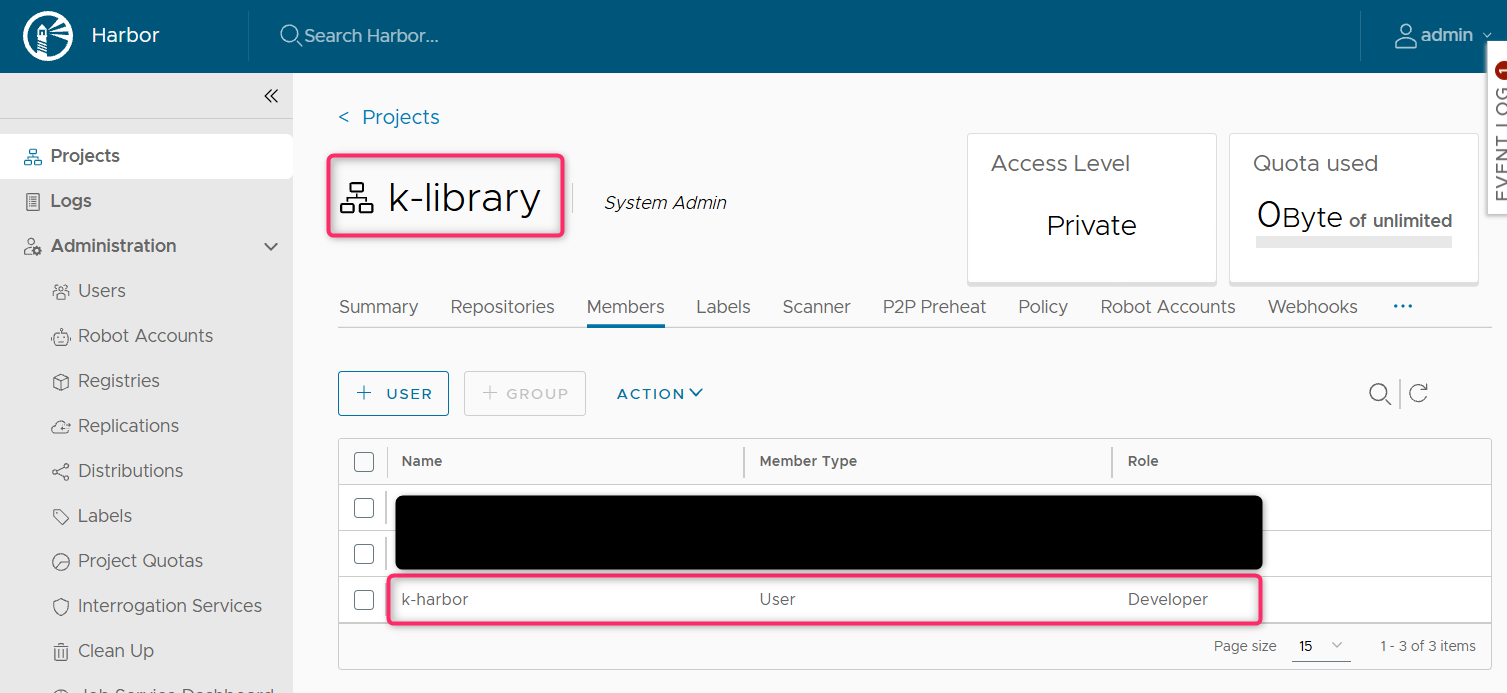The image size is (1507, 693).
Task: Click the 'Private' access level text
Action: pyautogui.click(x=1091, y=226)
